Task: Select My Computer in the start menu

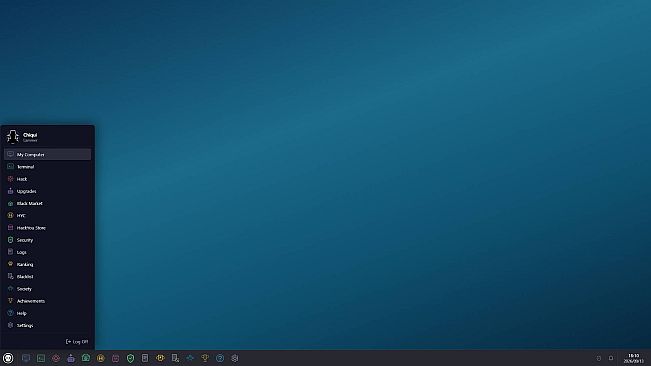Action: pyautogui.click(x=47, y=154)
